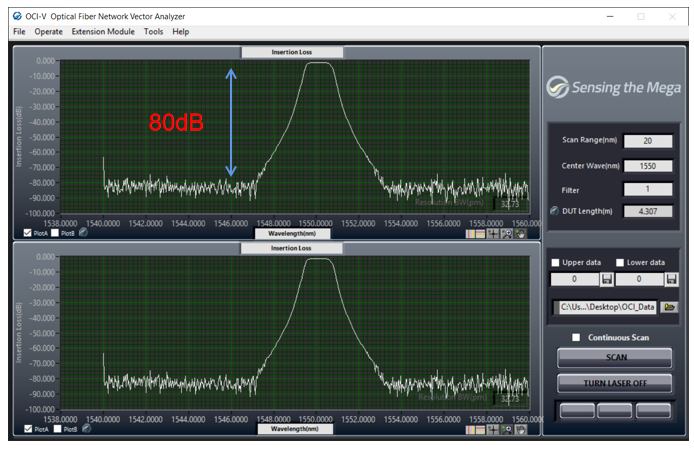The image size is (694, 450).
Task: Click Resolution BW value 32.73 in lower plot
Action: [510, 399]
